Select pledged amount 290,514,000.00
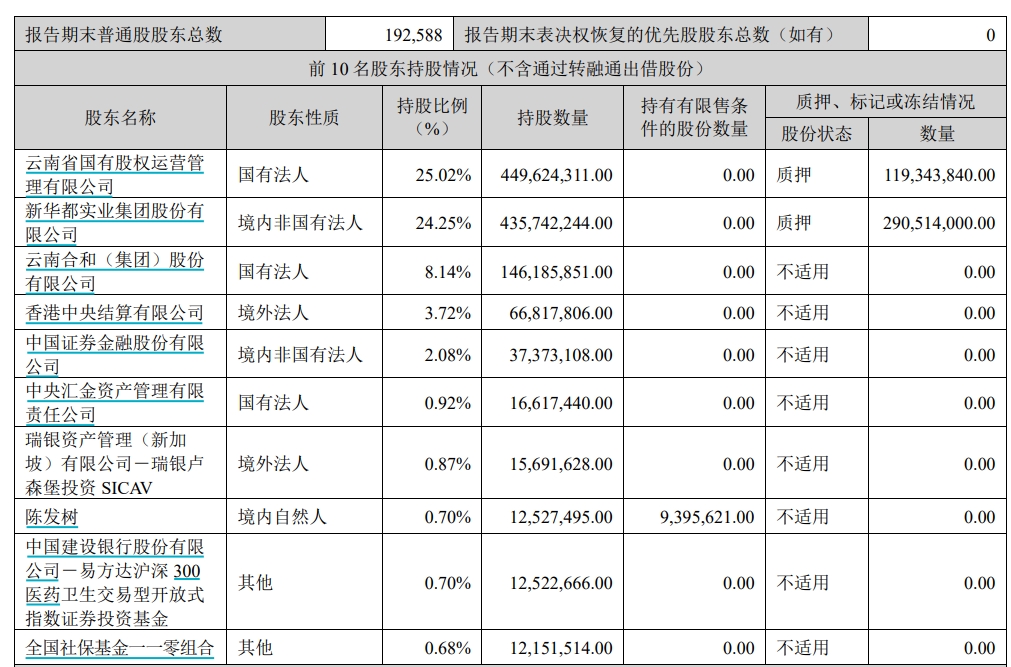1011x667 pixels. (x=939, y=223)
